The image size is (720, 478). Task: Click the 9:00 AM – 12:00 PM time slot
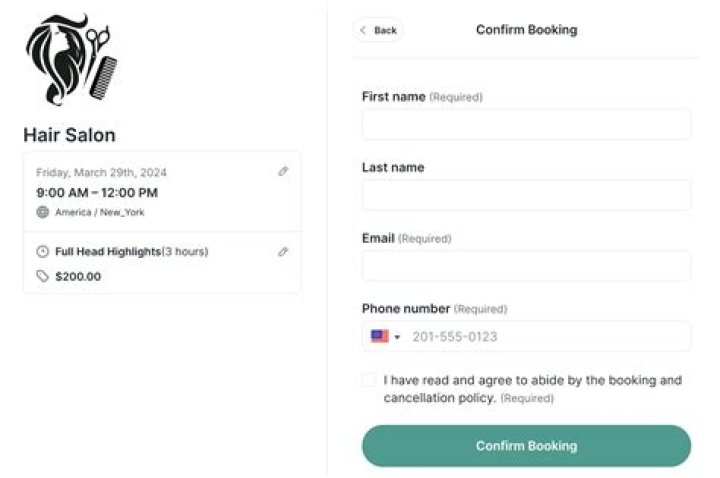(x=97, y=192)
